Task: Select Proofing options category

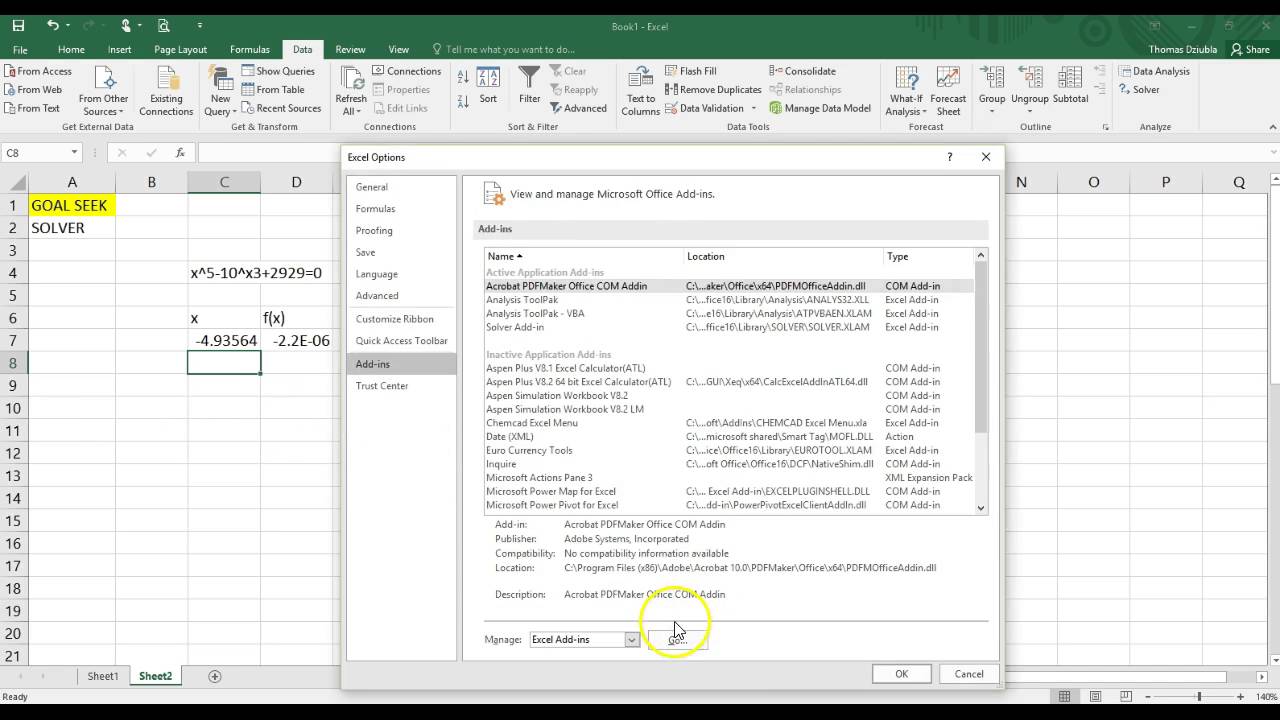Action: 401,231
